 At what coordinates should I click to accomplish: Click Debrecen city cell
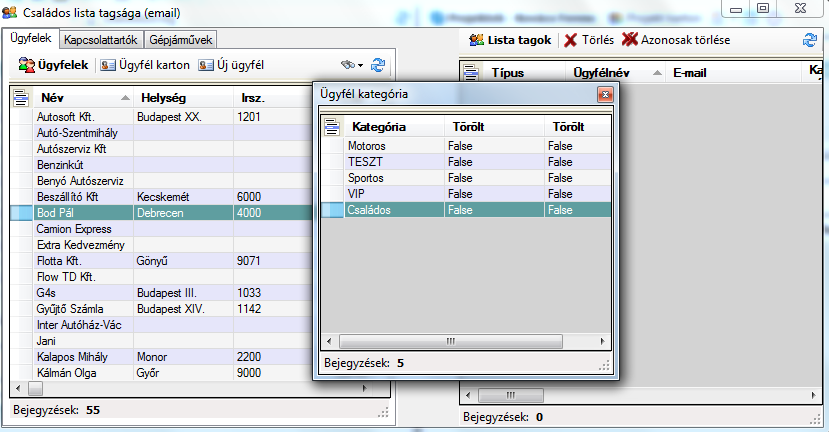183,213
